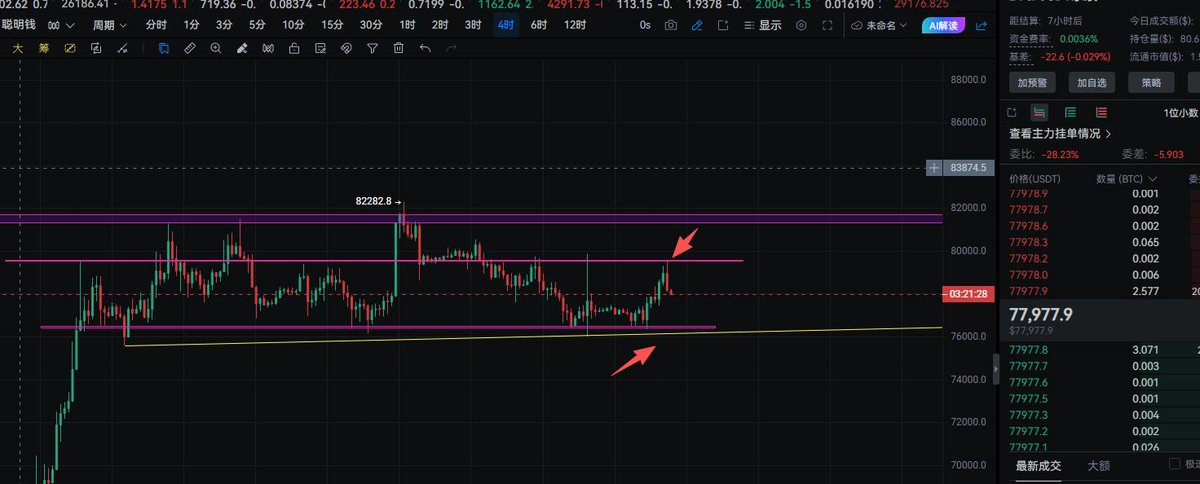Select the 4时 timeframe
Screen dimensions: 1200x484
505,25
